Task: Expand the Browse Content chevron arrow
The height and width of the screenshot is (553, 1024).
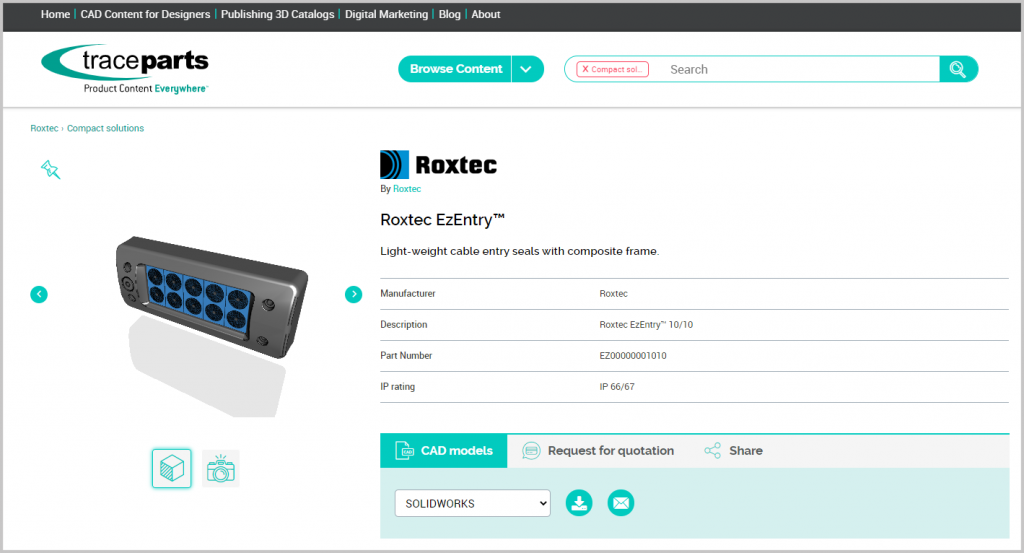Action: click(527, 69)
